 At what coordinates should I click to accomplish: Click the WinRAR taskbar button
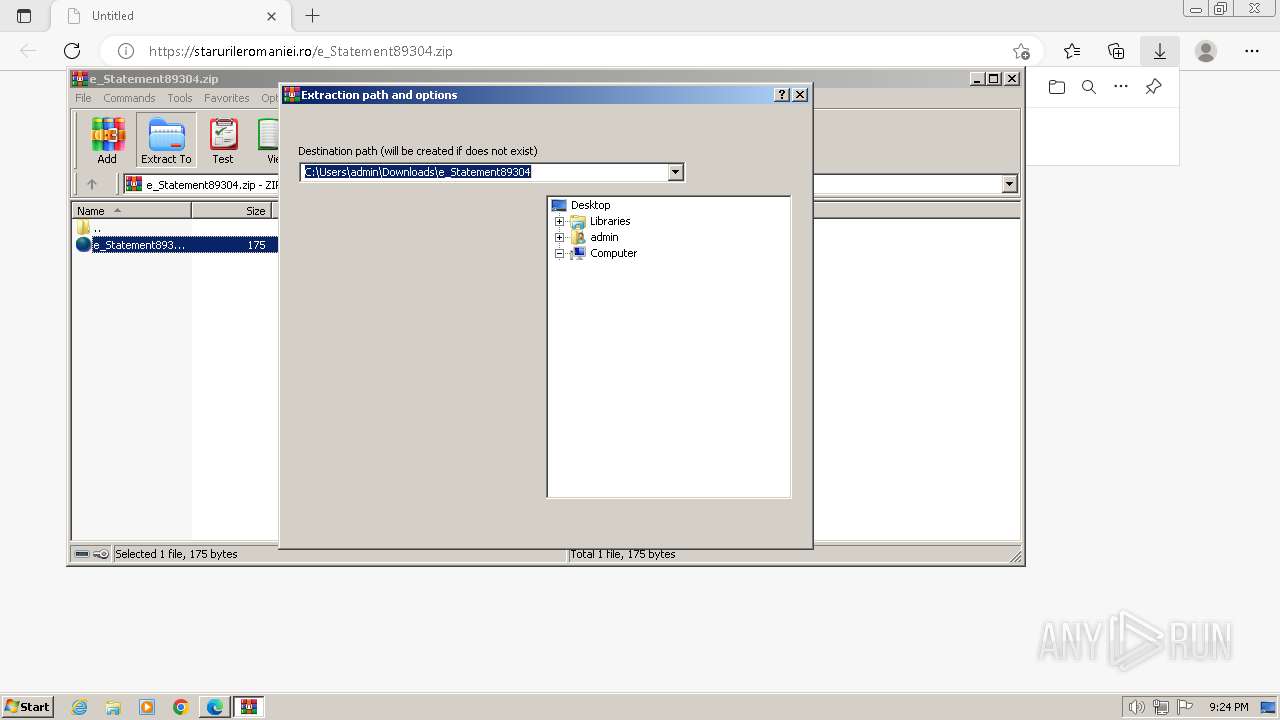coord(249,707)
